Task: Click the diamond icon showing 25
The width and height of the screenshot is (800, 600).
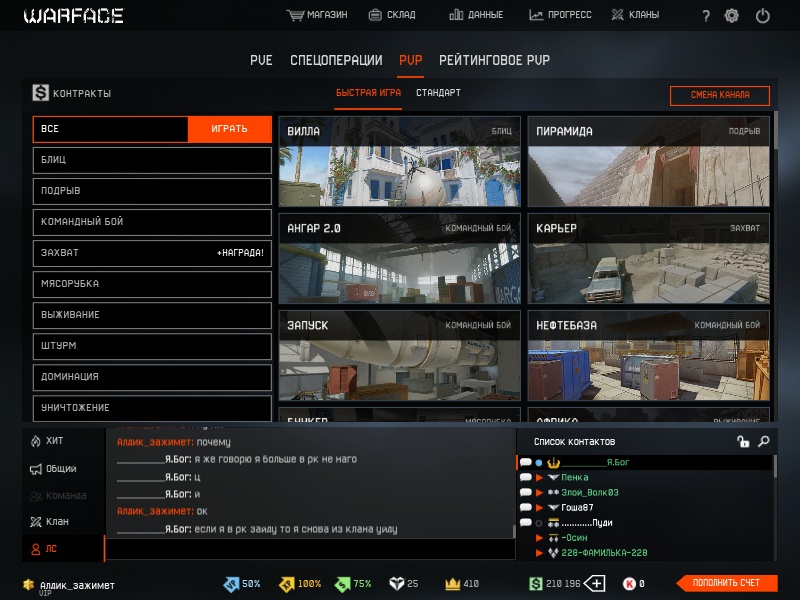Action: (396, 583)
